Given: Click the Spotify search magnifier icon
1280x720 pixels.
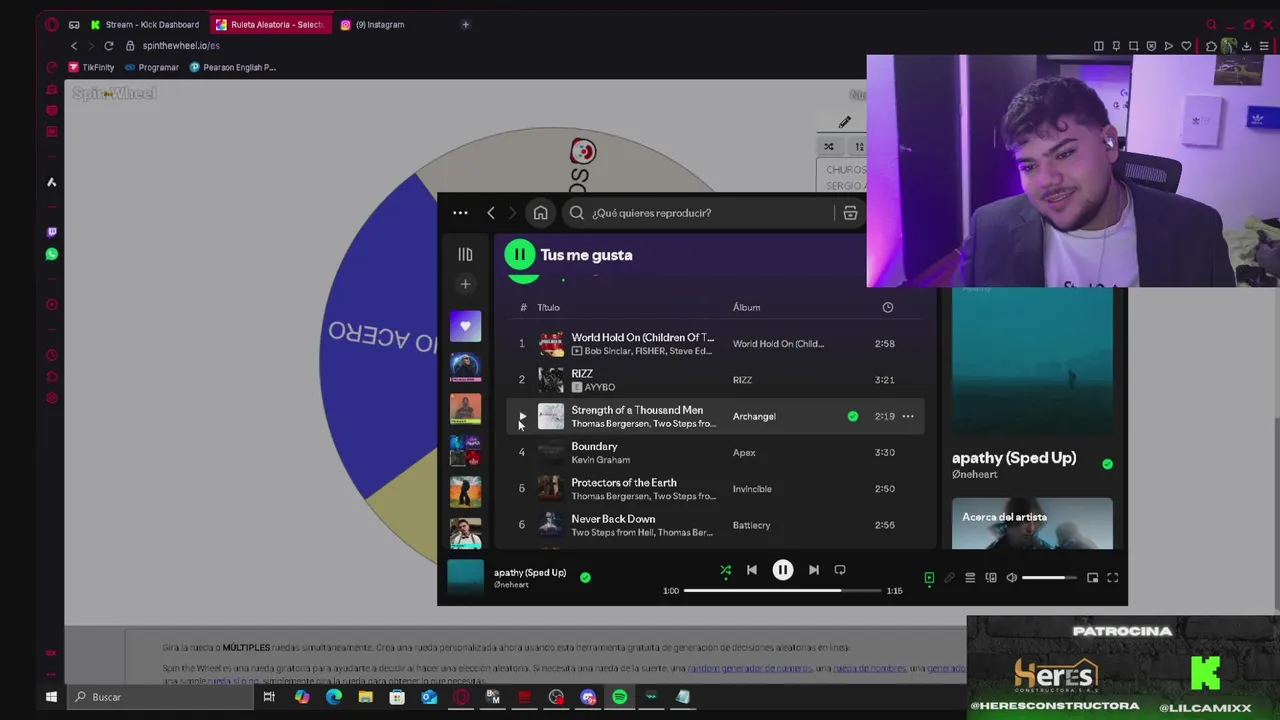Looking at the screenshot, I should tap(577, 213).
